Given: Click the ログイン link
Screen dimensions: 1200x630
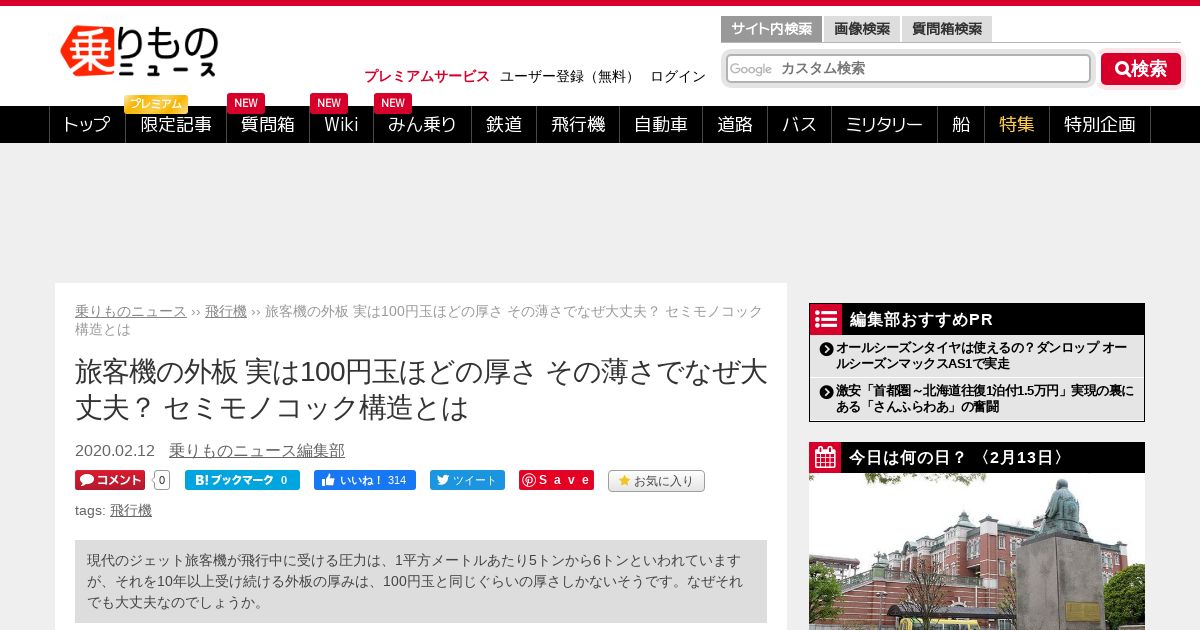Looking at the screenshot, I should [x=678, y=76].
